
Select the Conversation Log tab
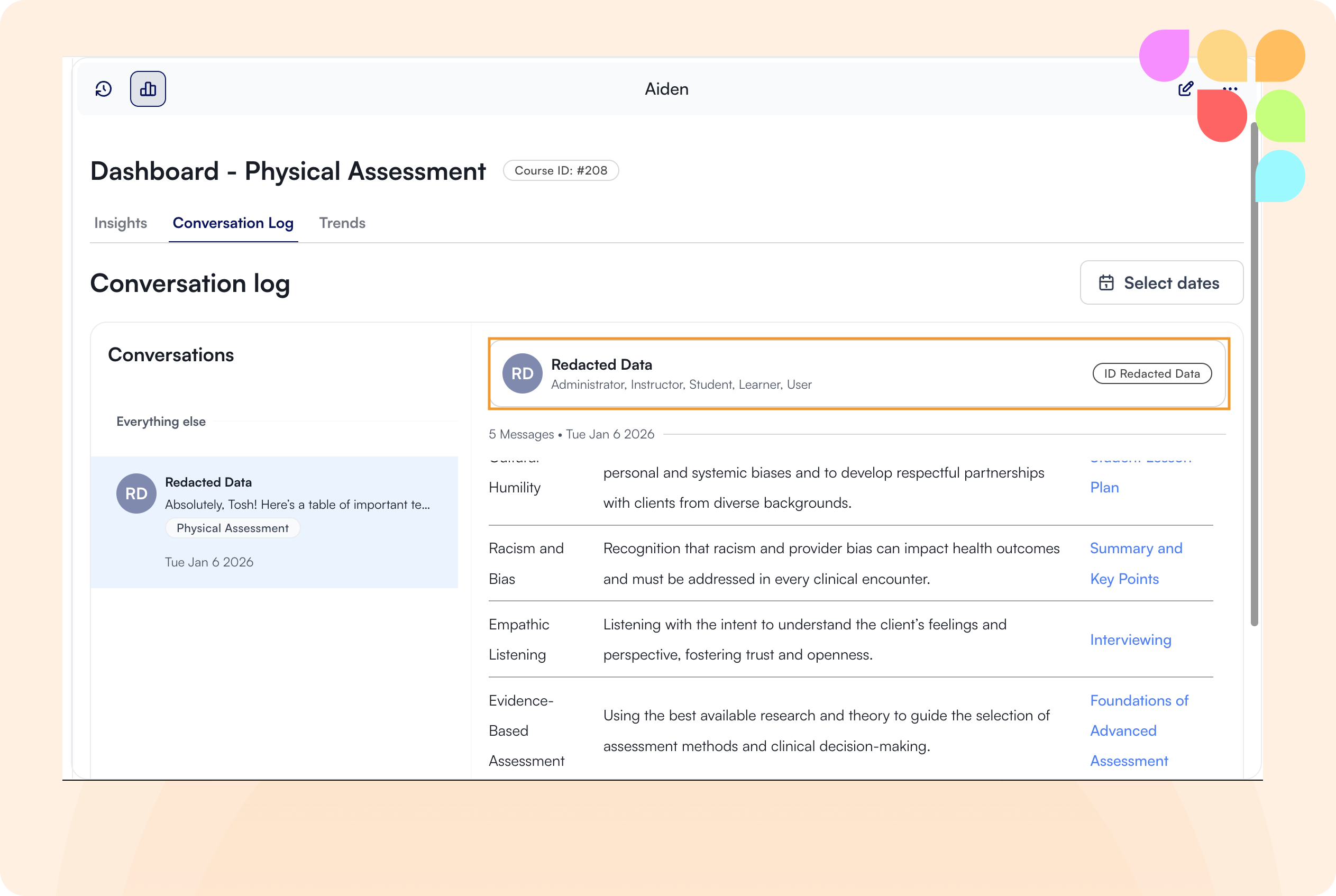tap(233, 223)
